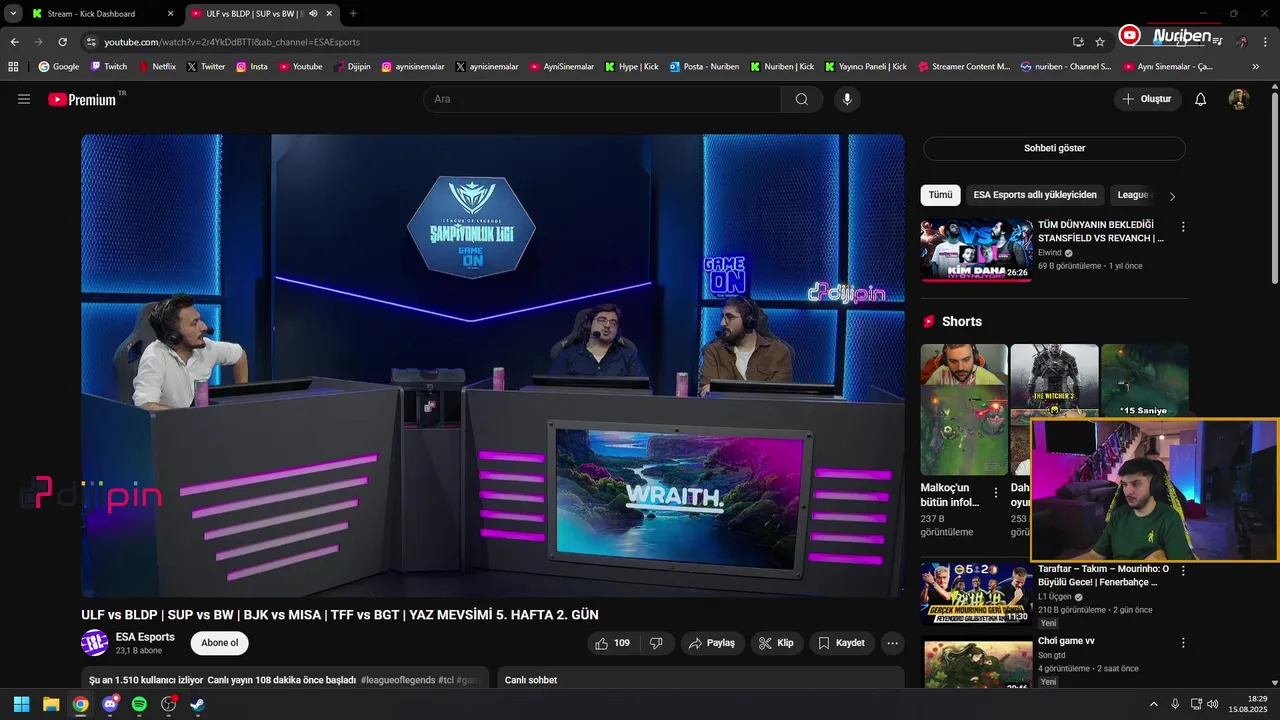Screen dimensions: 1280x720
Task: Go to the YouTube Premium home logo
Action: click(x=83, y=99)
